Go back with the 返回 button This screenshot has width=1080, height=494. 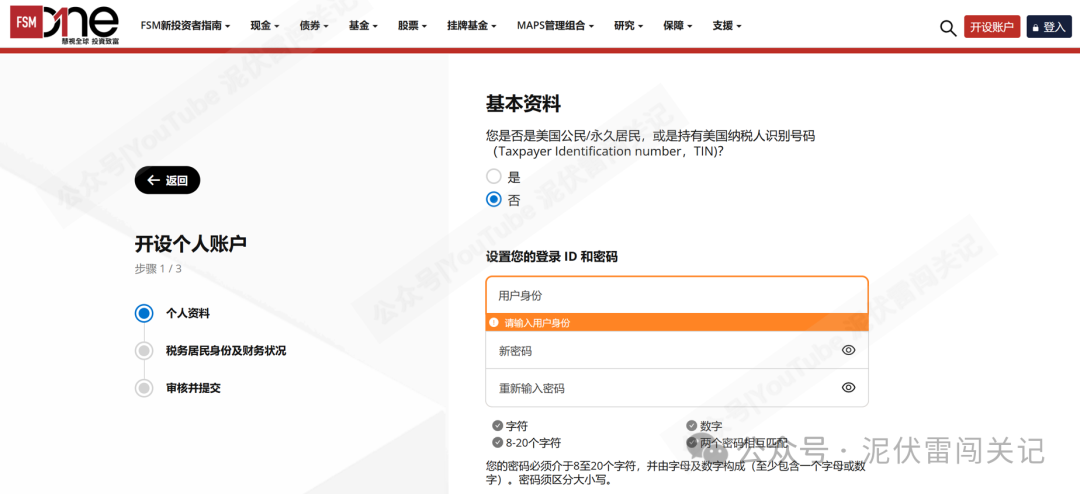[167, 181]
